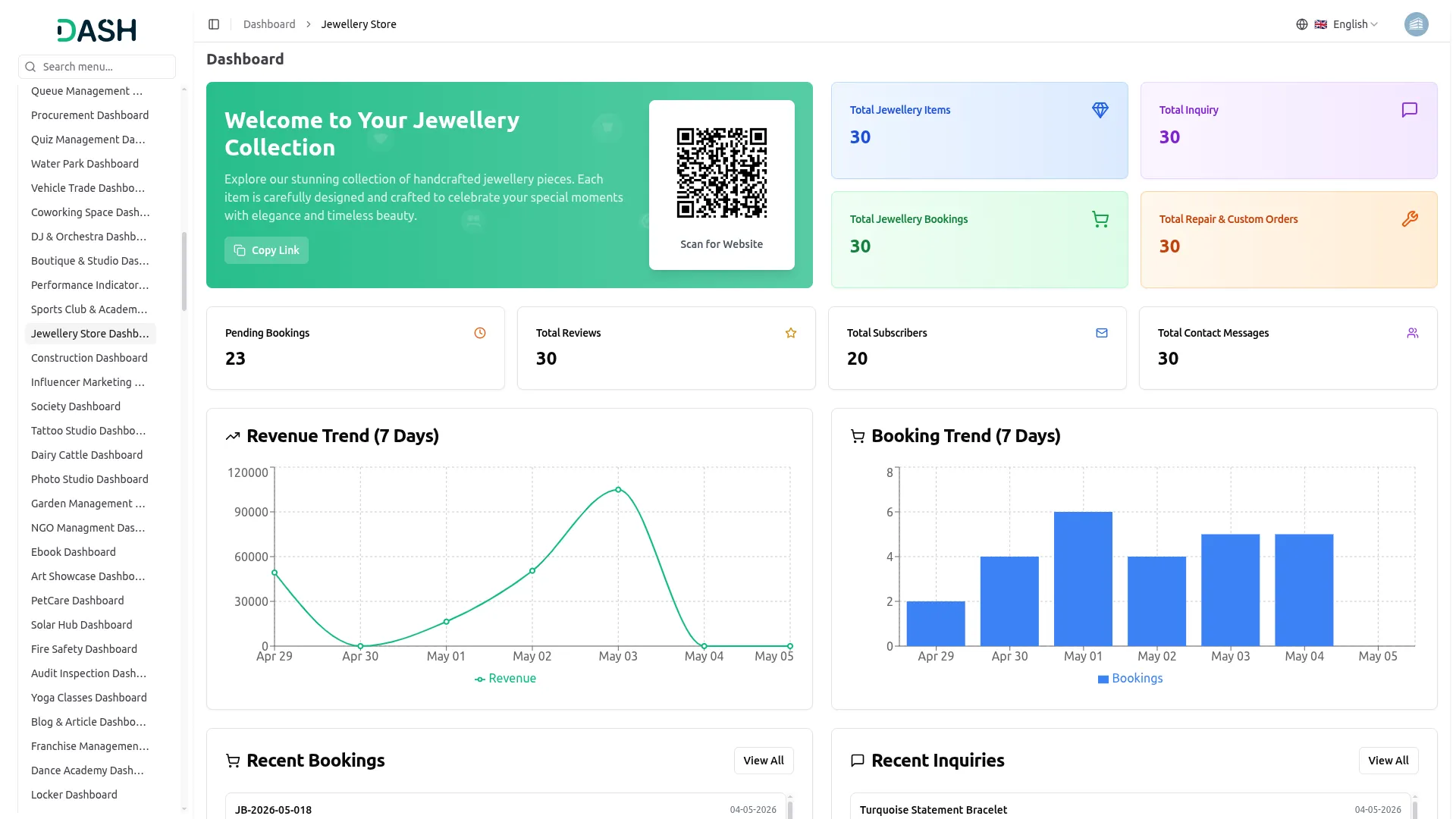1456x819 pixels.
Task: Click the Jewellery Store breadcrumb
Action: pos(359,24)
